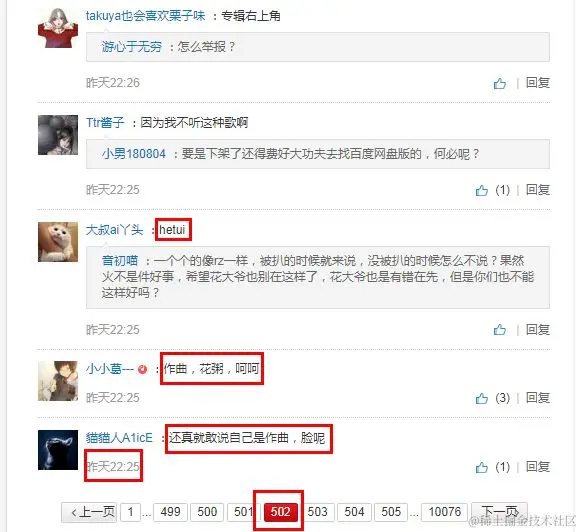The height and width of the screenshot is (532, 581).
Task: Like 大叔ai丫头's hetui comment
Action: [499, 330]
